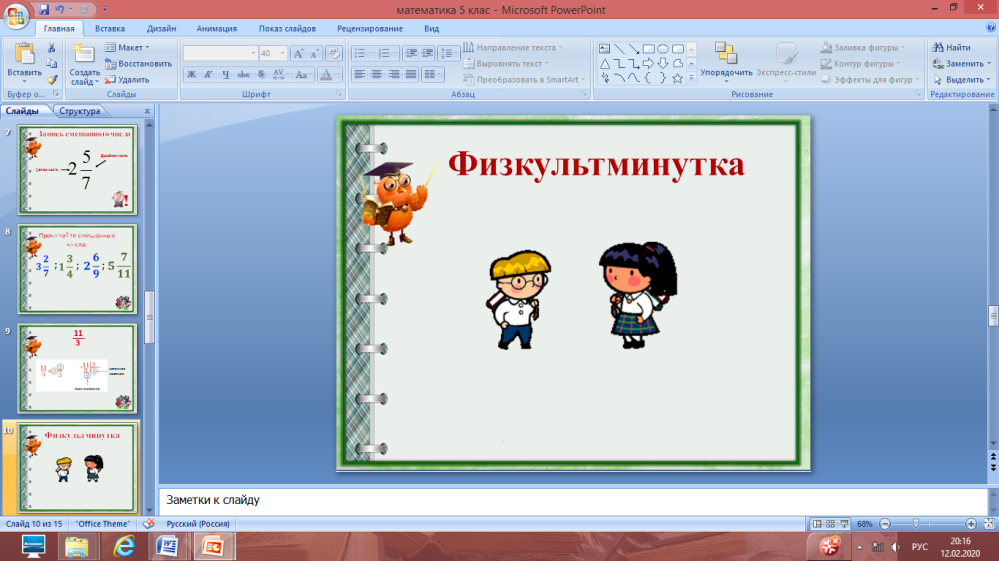
Task: Select the Arrange (Упорядочить) icon
Action: tap(726, 53)
